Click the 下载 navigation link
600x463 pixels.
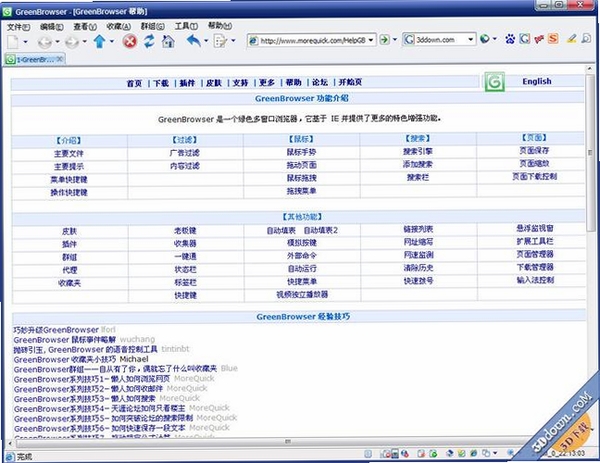coord(161,83)
